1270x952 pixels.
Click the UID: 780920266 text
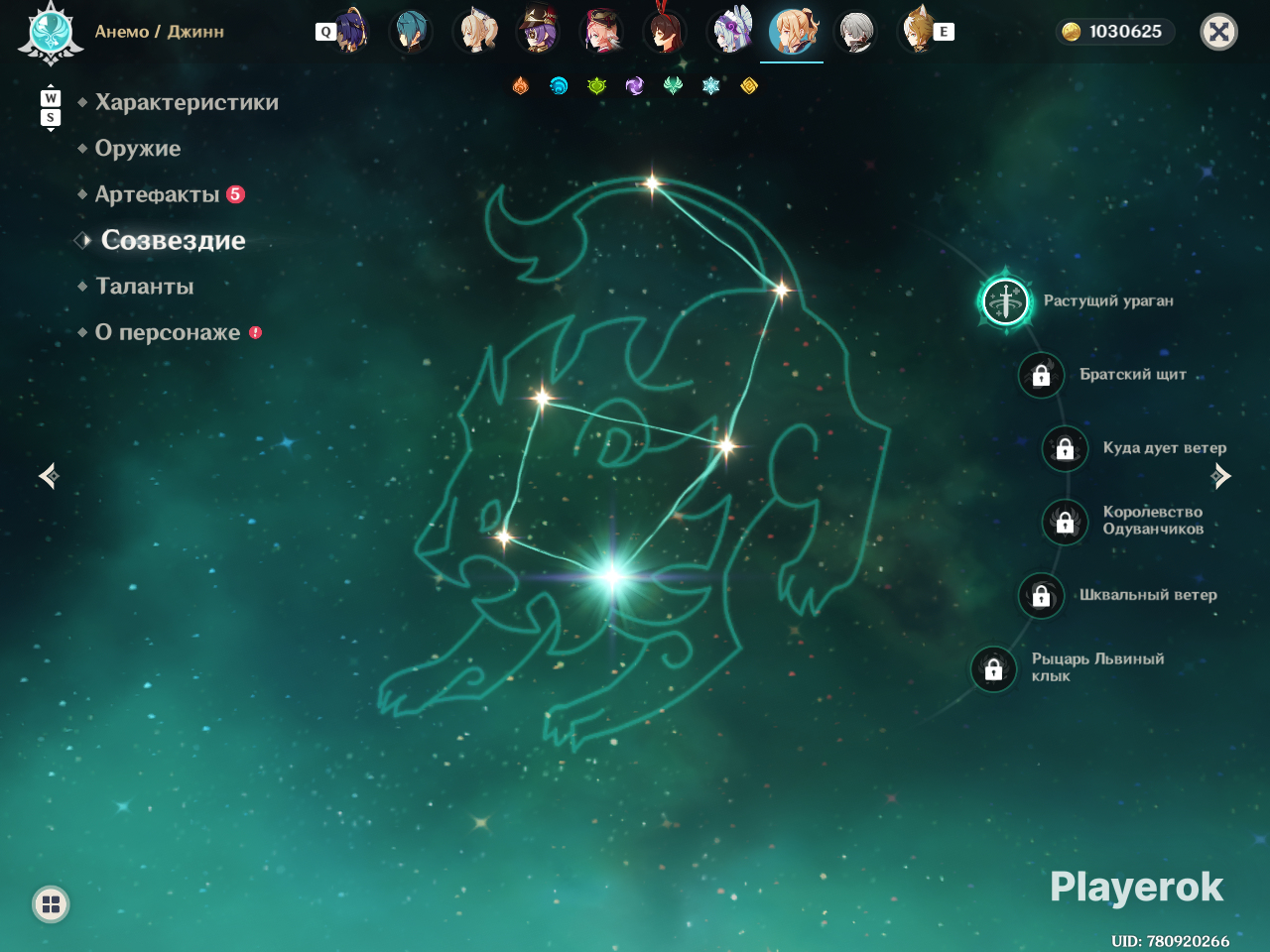pos(1171,941)
